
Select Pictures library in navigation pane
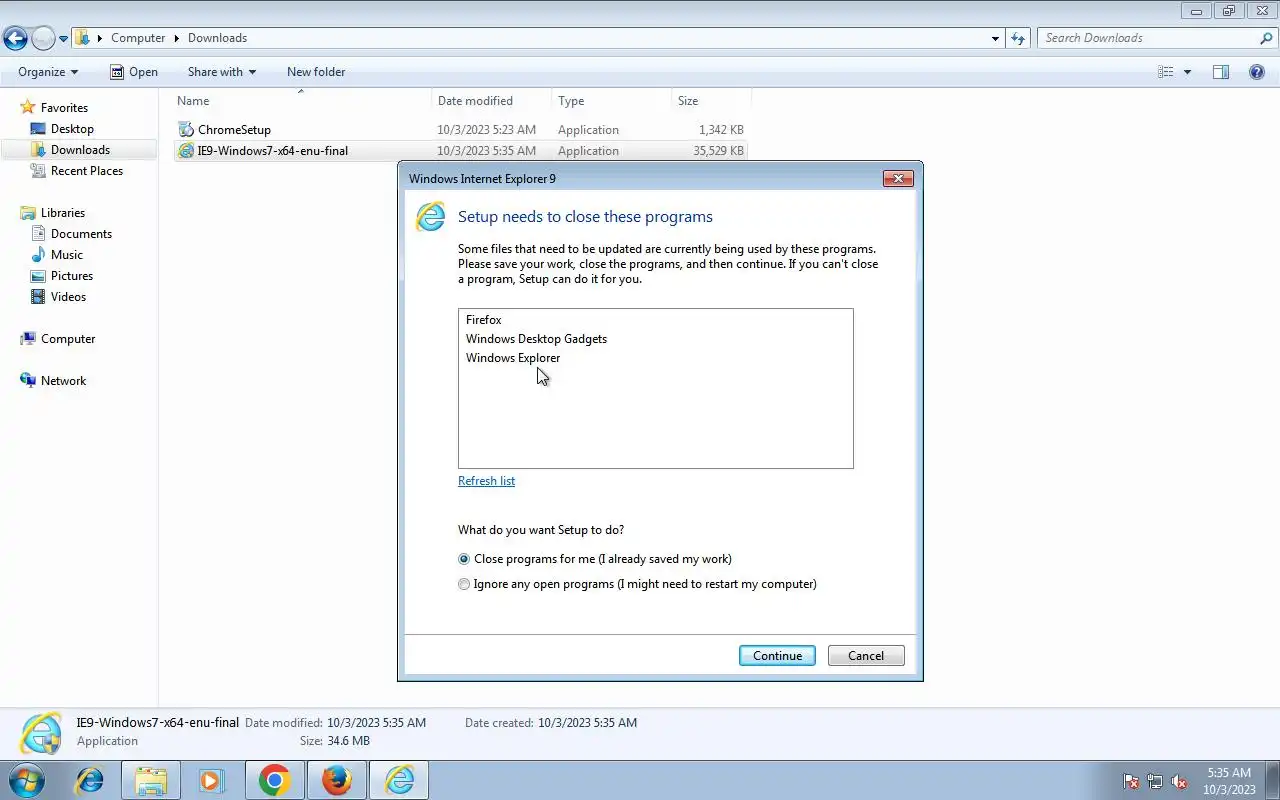coord(72,276)
